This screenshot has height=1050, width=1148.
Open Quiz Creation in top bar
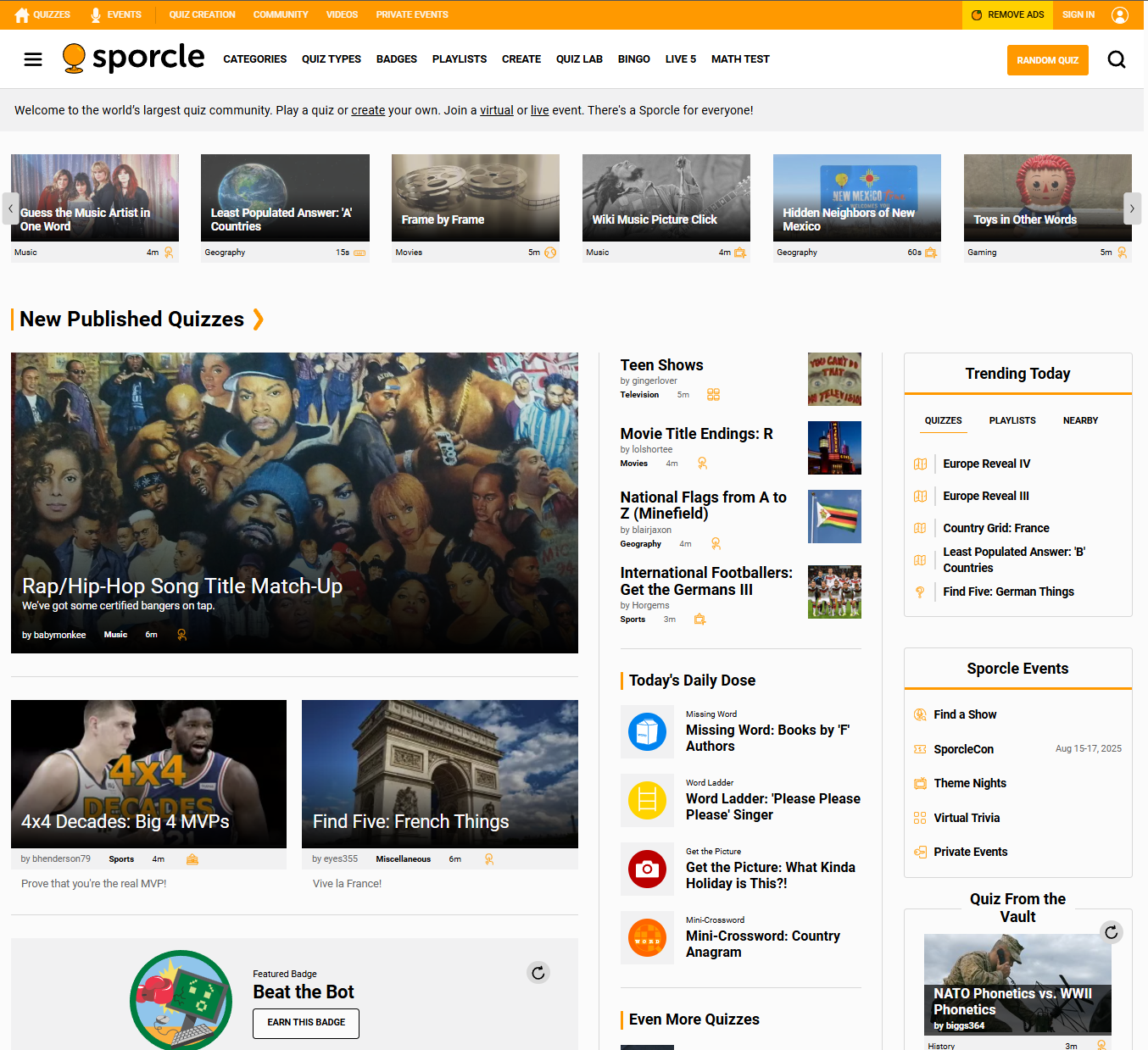(202, 14)
